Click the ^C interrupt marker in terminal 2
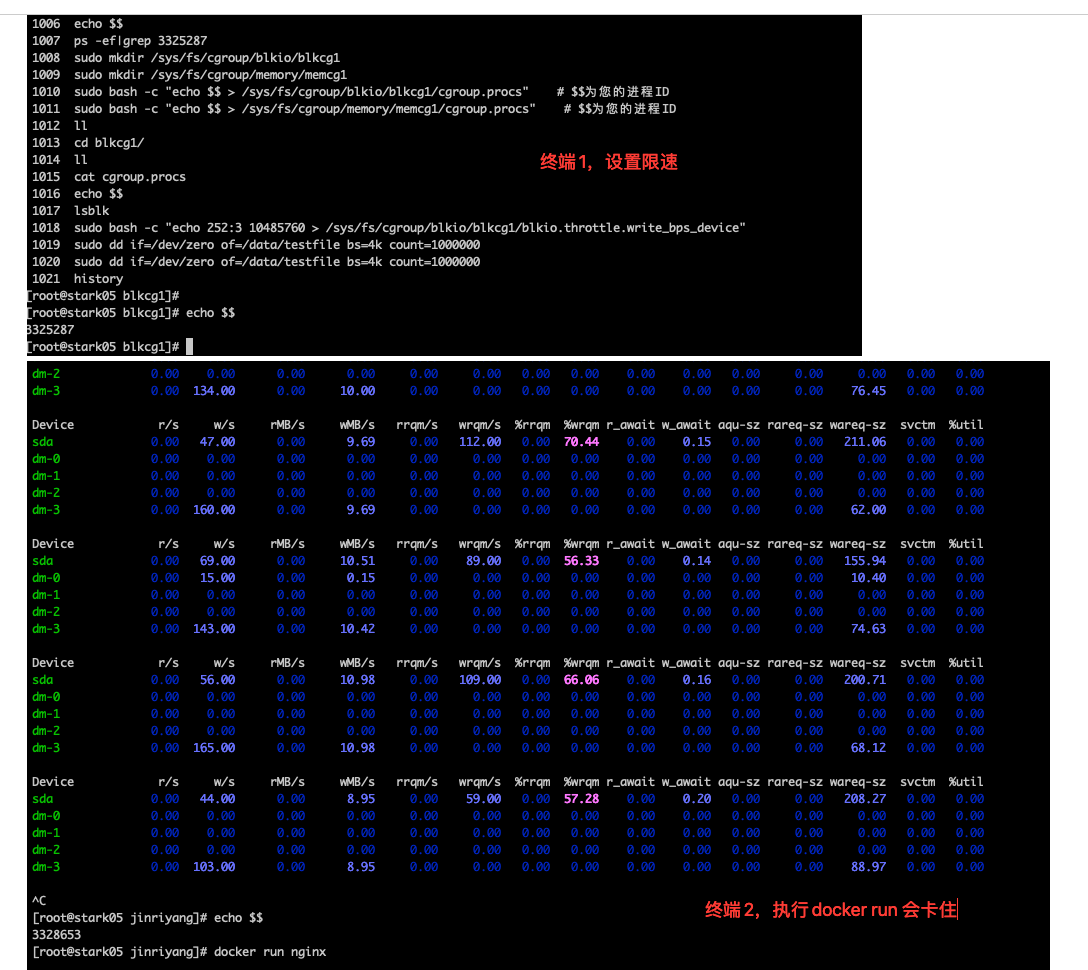 coord(40,900)
